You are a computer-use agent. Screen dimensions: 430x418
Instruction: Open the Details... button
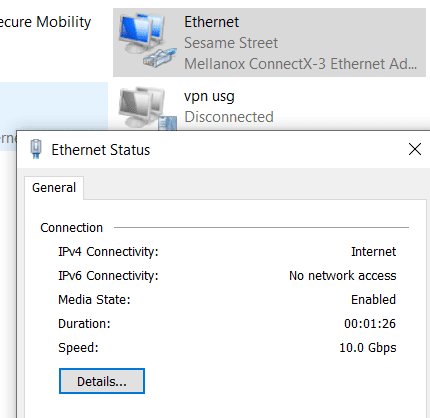tap(102, 381)
